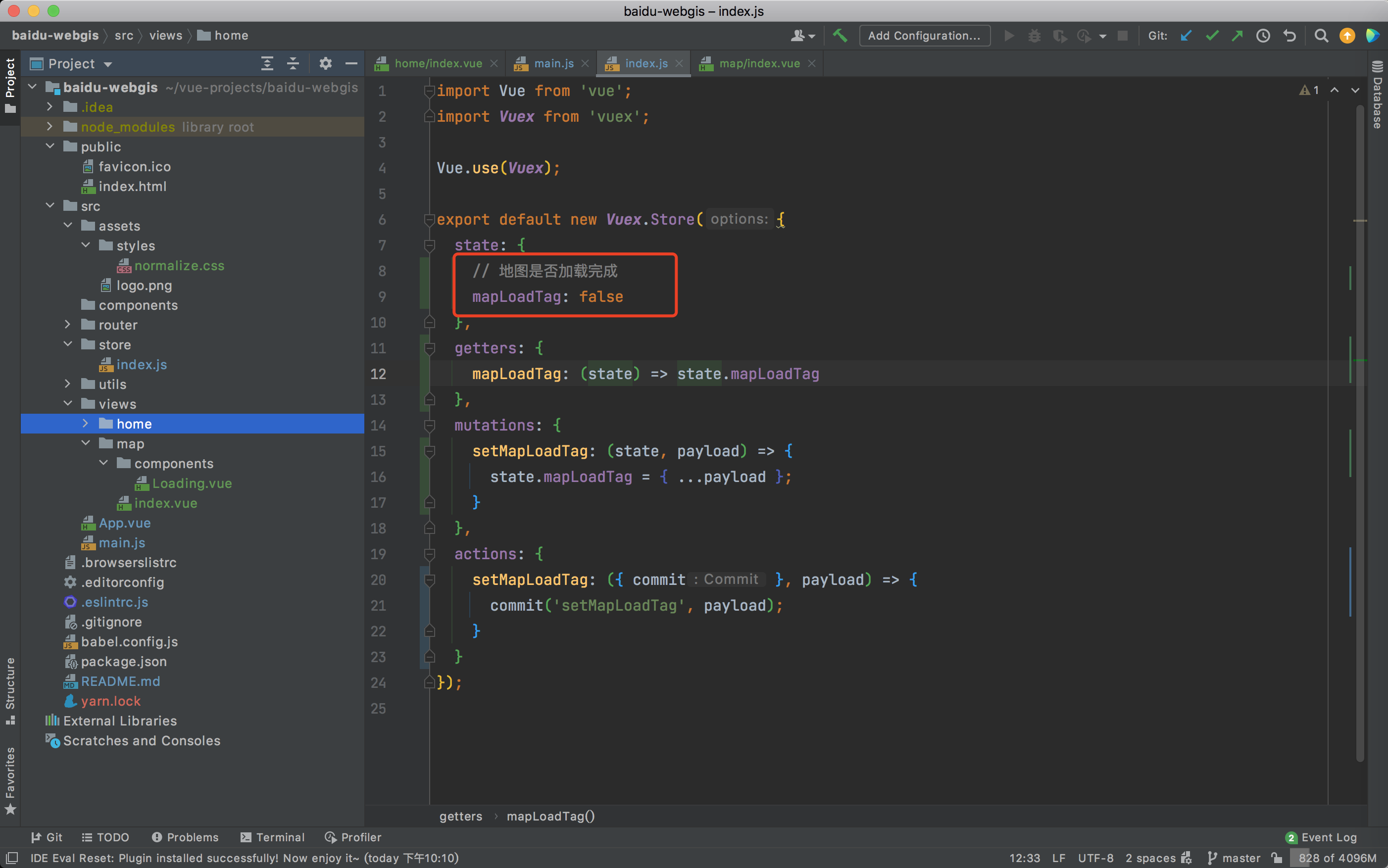The width and height of the screenshot is (1388, 868).
Task: Click the editor vertical scrollbar
Action: click(x=1359, y=434)
